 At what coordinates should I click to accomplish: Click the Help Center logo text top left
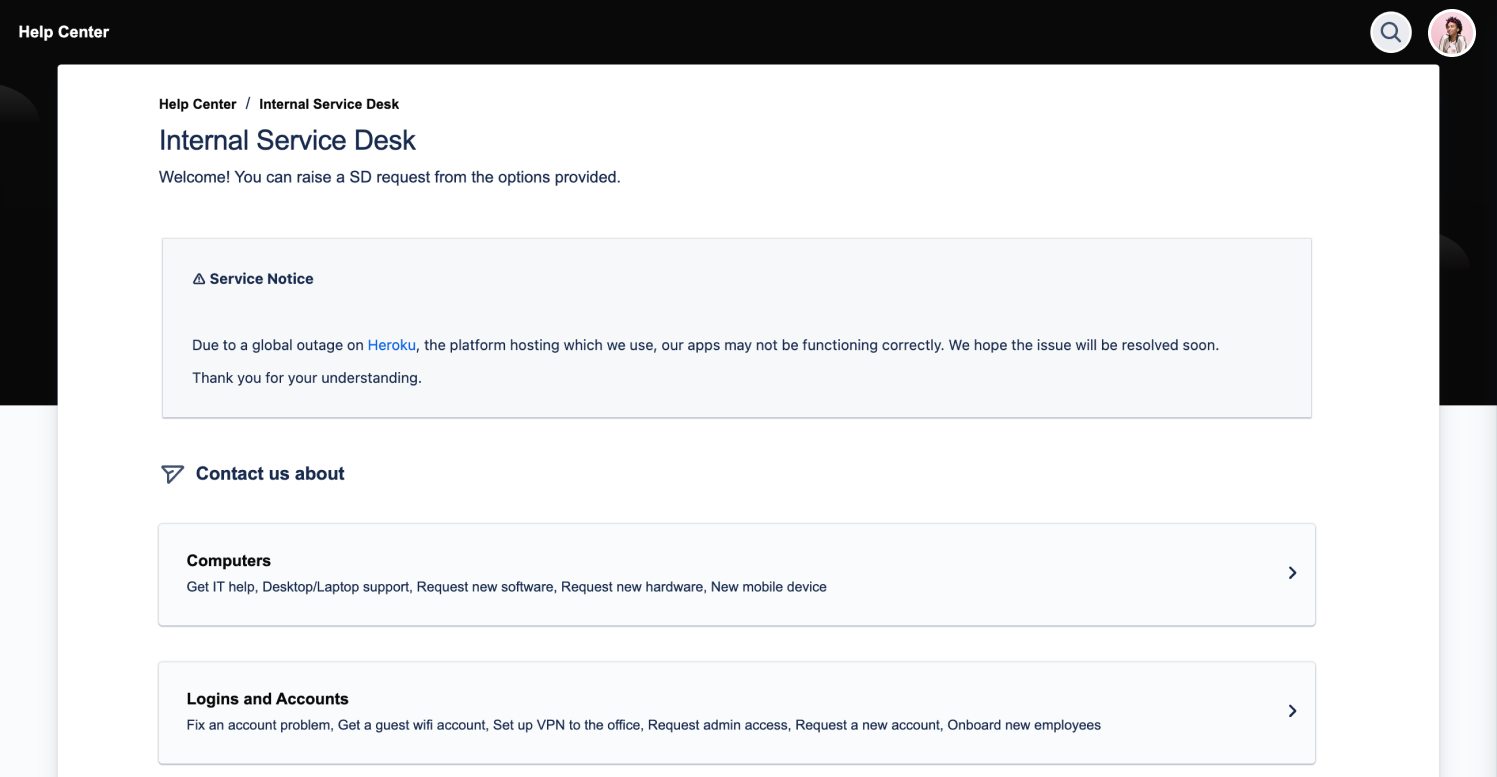point(63,31)
